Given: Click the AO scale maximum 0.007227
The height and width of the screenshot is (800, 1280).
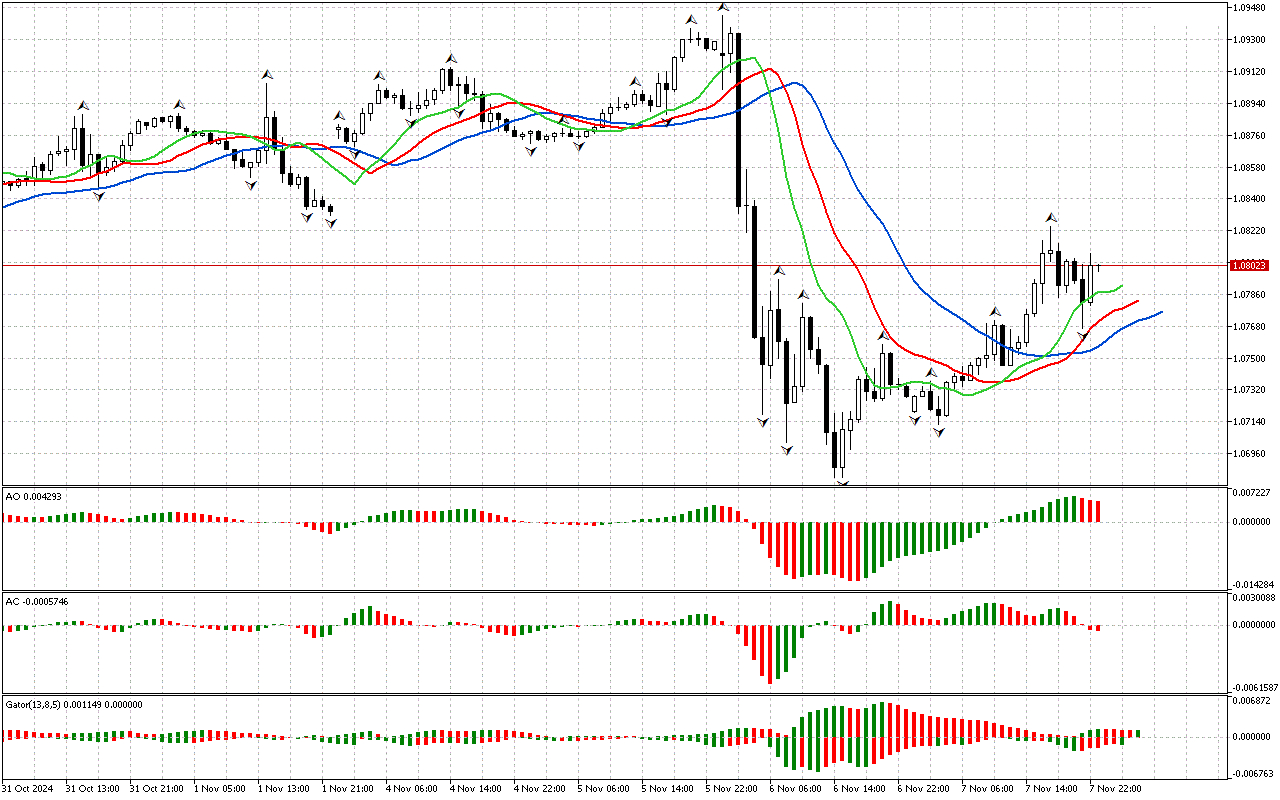Looking at the screenshot, I should [x=1250, y=494].
